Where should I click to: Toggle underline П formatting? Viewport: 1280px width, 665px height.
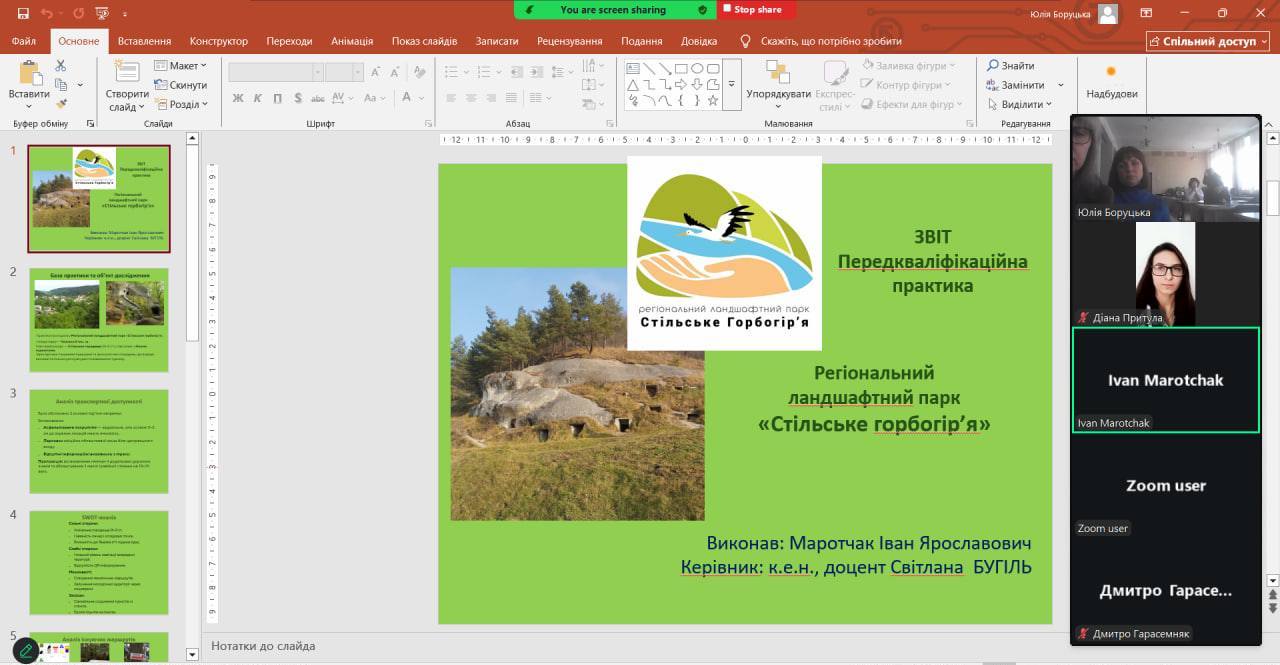click(278, 98)
